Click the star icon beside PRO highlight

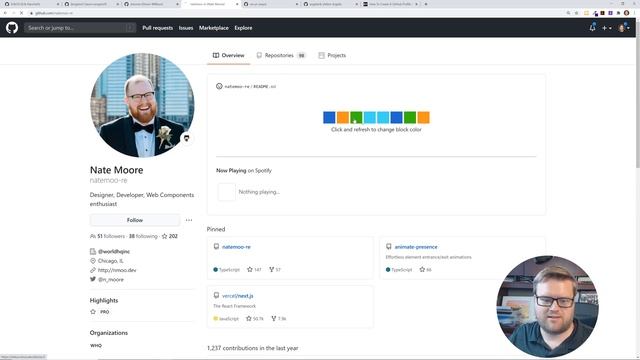click(x=93, y=311)
